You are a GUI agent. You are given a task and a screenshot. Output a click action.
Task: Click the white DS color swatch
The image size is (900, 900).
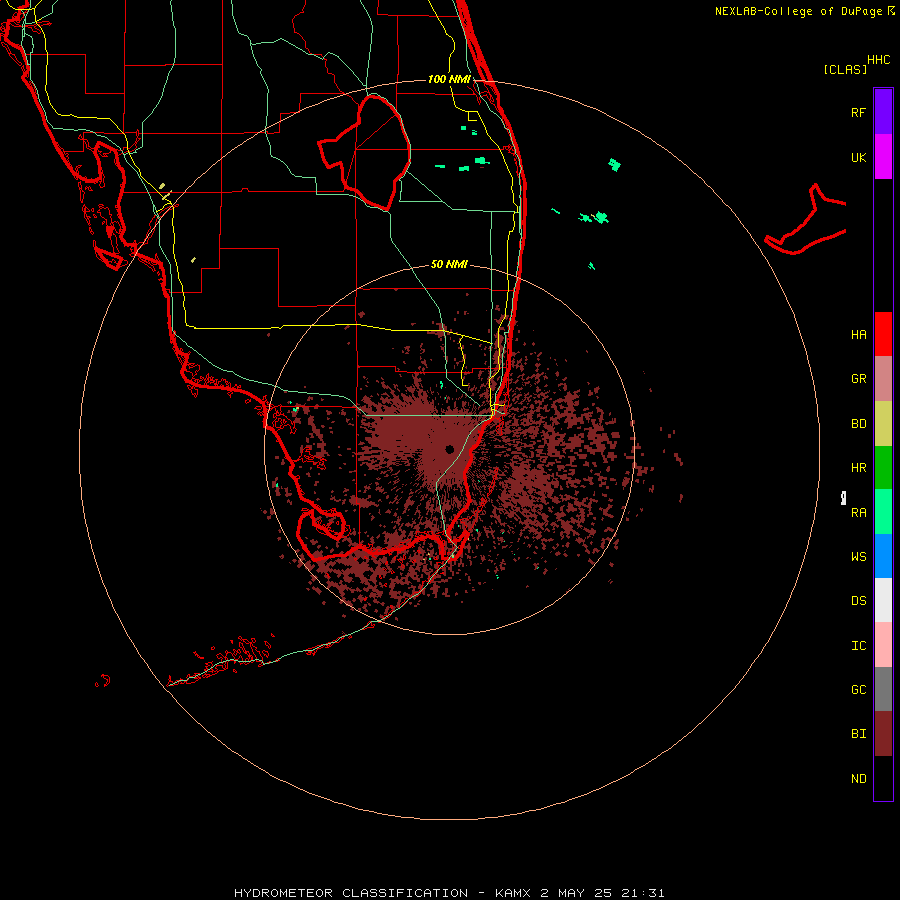(883, 600)
